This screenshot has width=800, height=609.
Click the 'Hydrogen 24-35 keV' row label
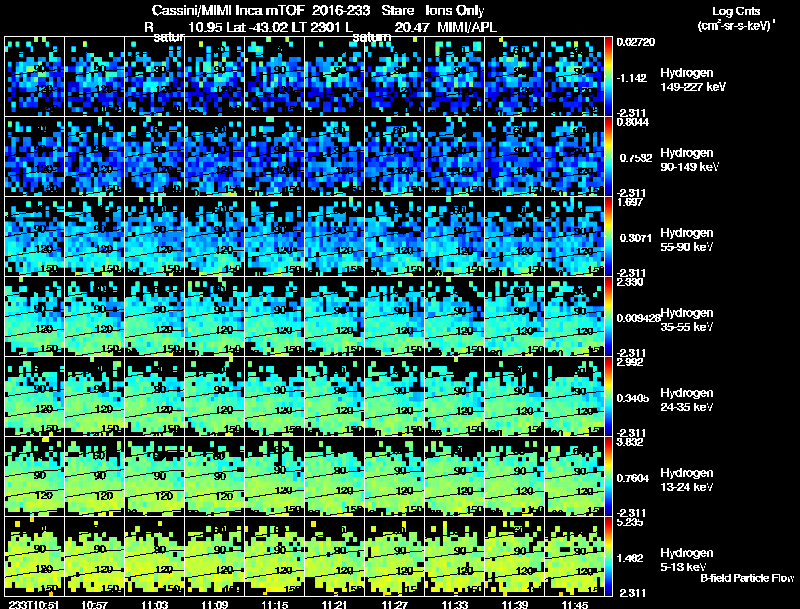(687, 400)
